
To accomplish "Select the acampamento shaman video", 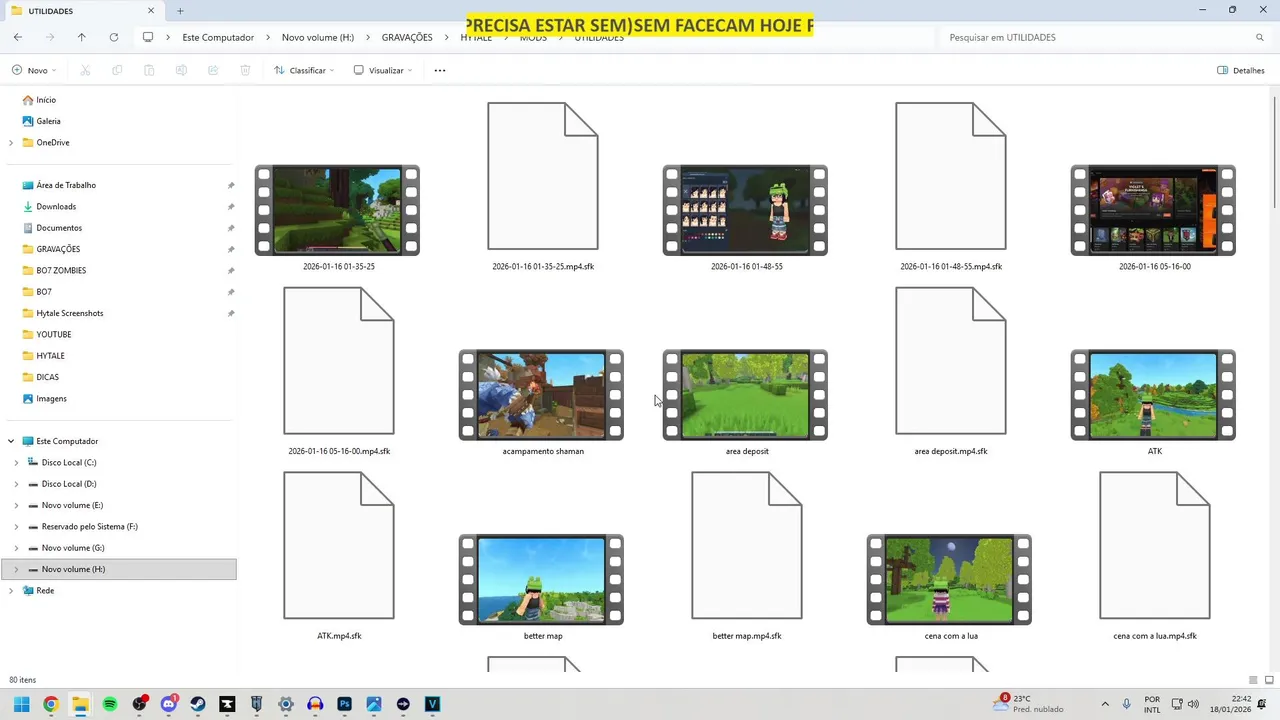I will click(541, 395).
